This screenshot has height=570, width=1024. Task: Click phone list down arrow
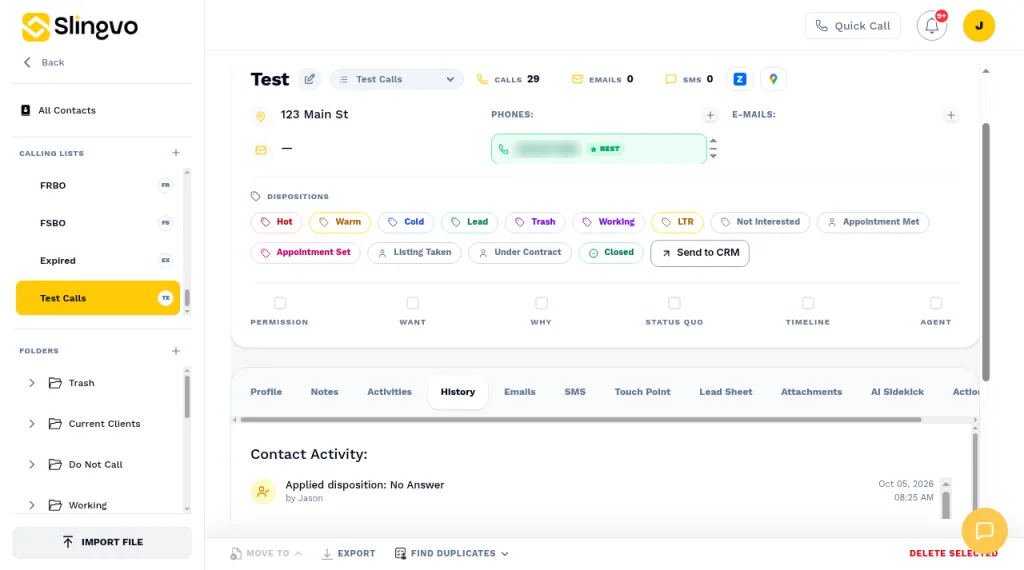click(x=713, y=155)
